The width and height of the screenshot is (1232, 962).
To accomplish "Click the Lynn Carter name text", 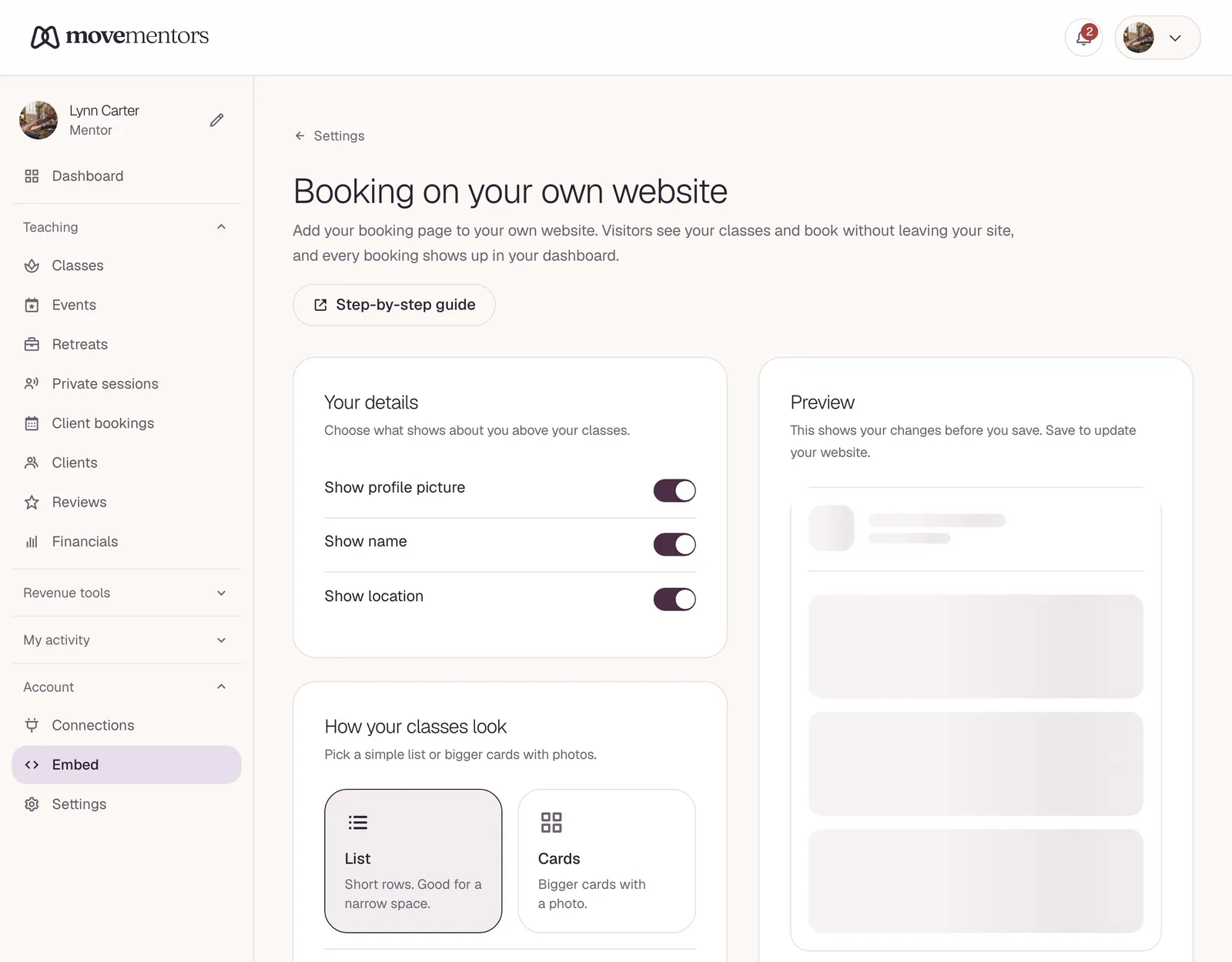I will tap(104, 111).
